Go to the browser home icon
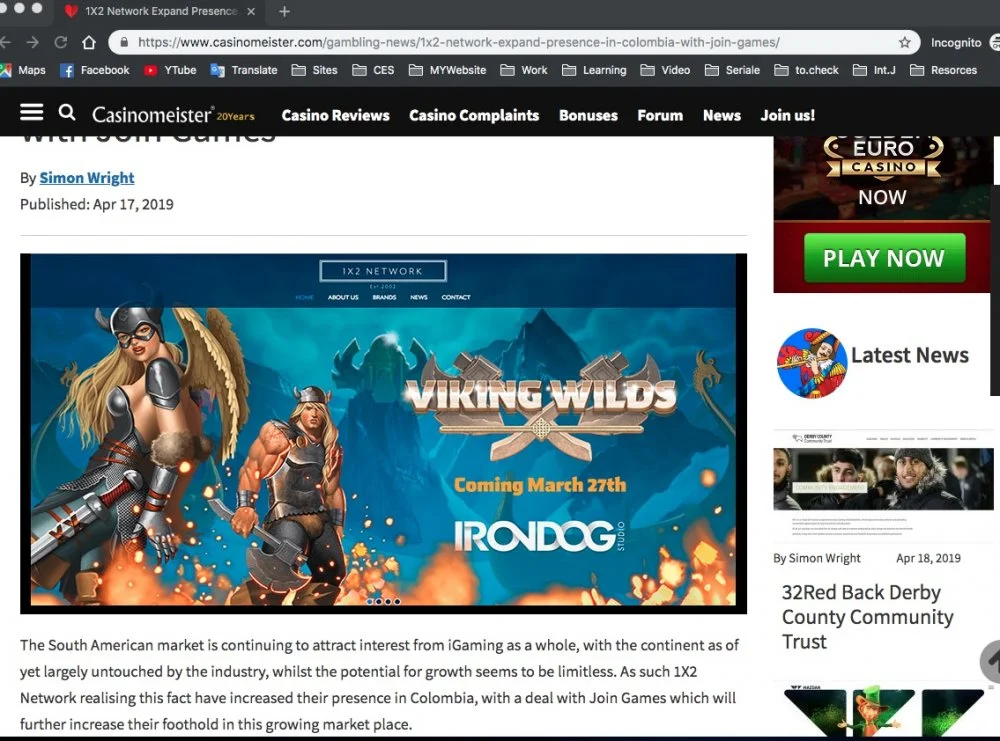This screenshot has width=1000, height=741. [89, 43]
